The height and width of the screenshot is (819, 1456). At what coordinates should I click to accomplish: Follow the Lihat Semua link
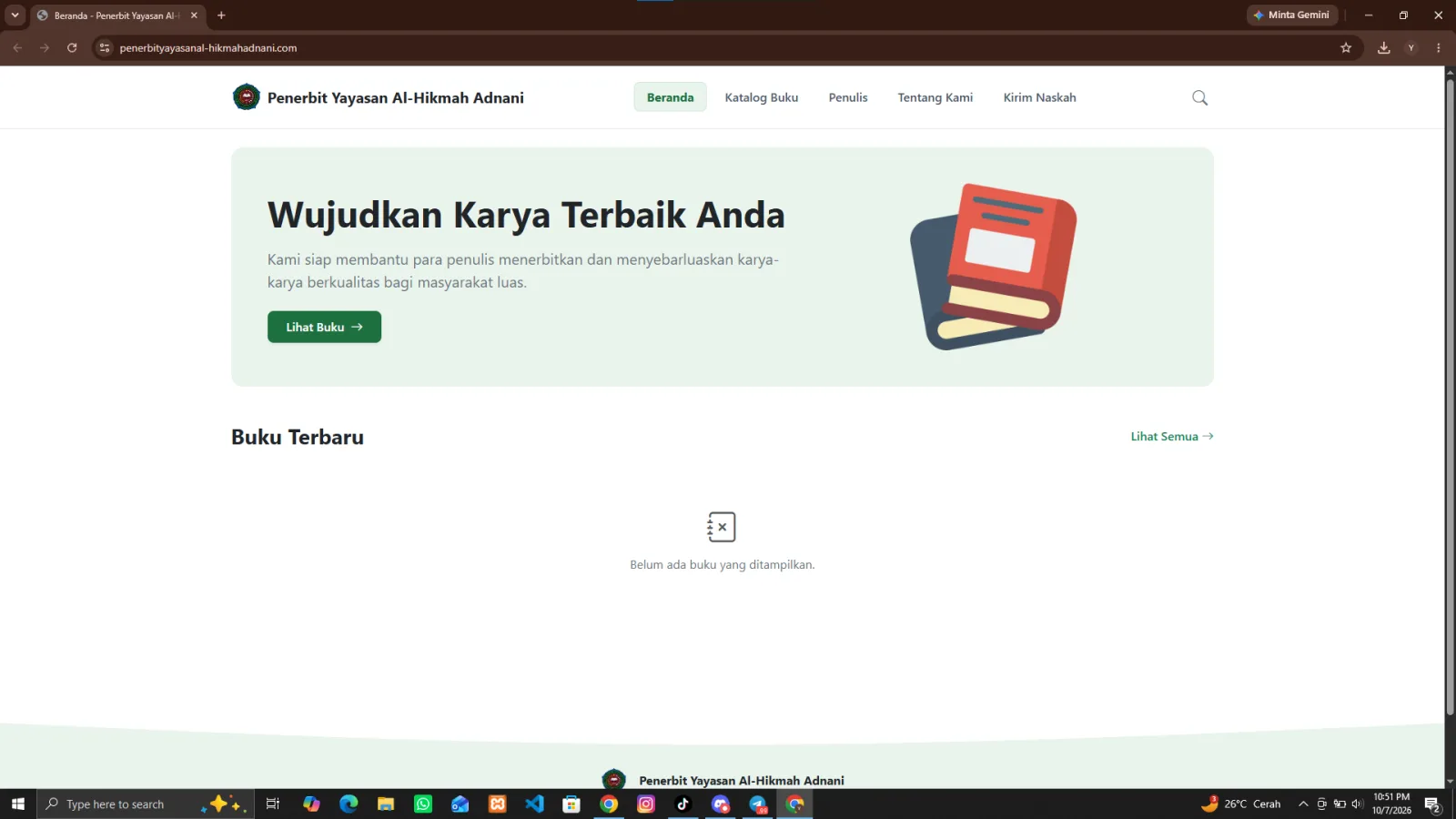(1171, 436)
